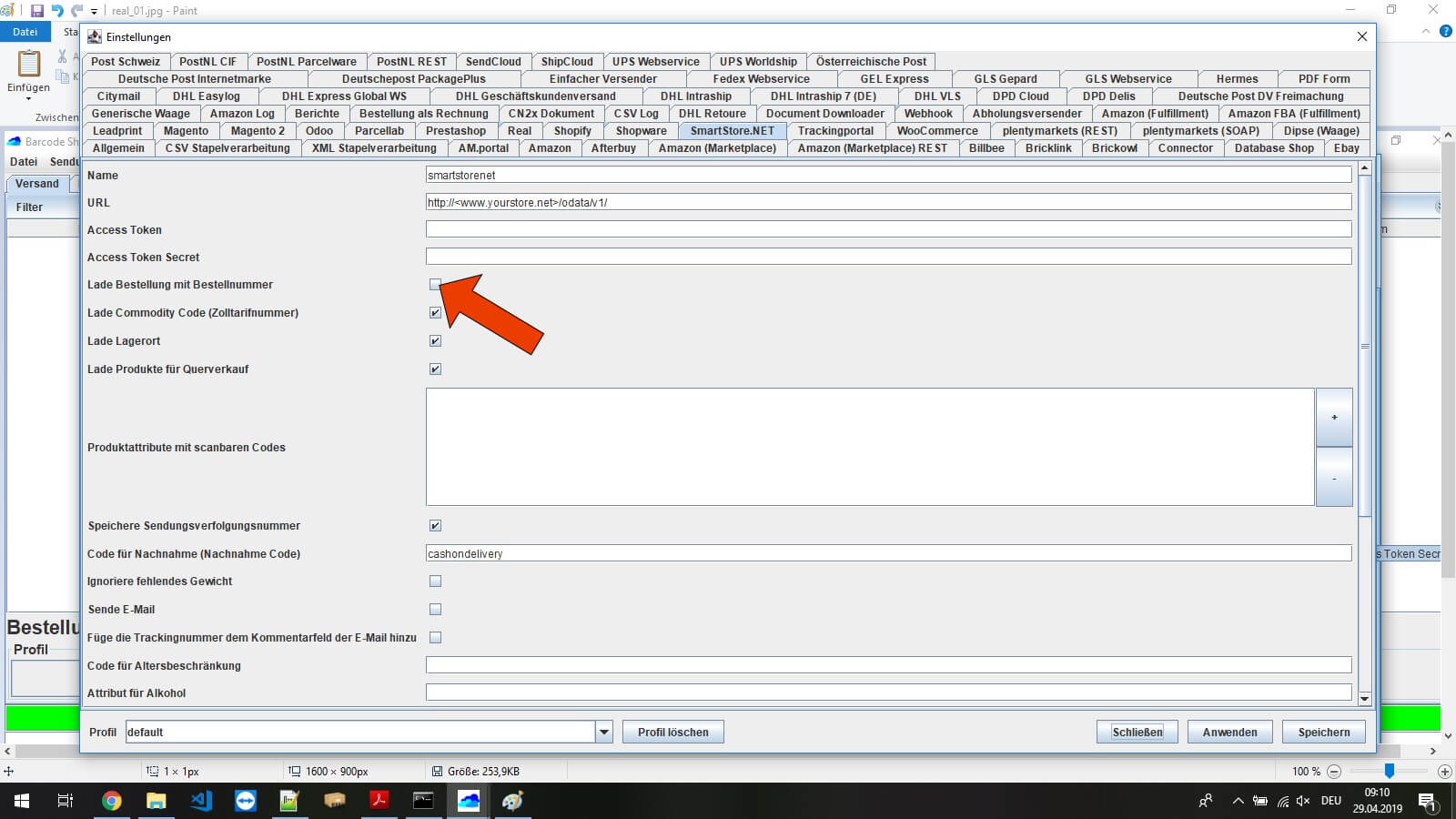Enable Lade Bestellung mit Bestellnummer checkbox
Screen dimensions: 1456x819
[435, 285]
